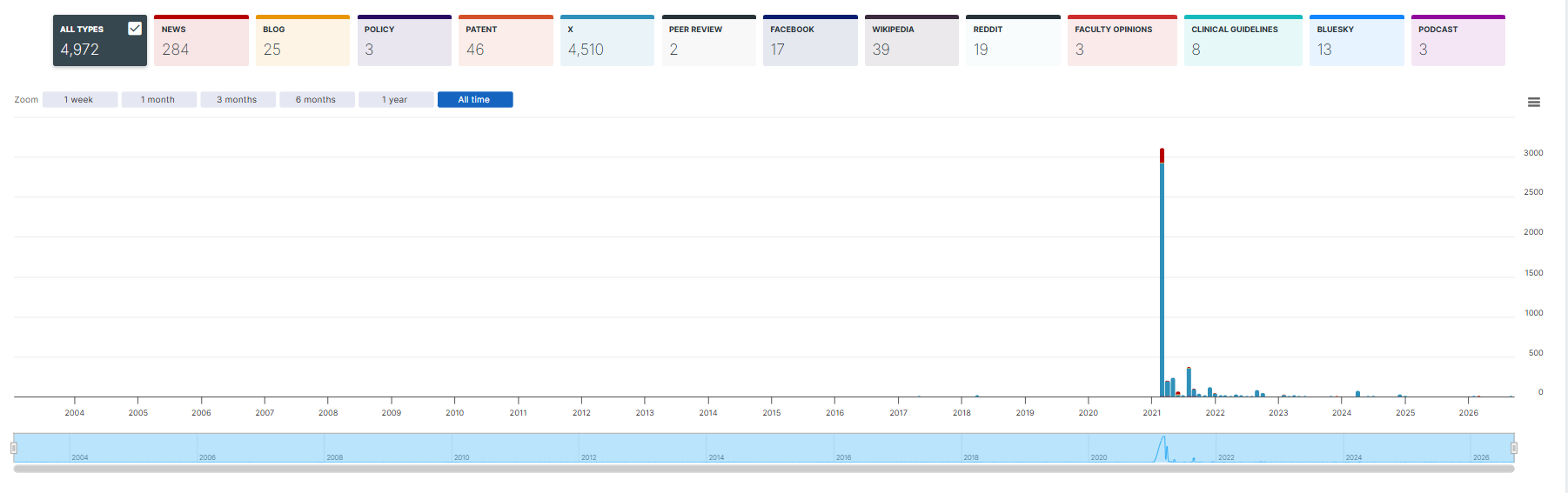Image resolution: width=1568 pixels, height=493 pixels.
Task: Select the 1 year zoom range
Action: tap(396, 100)
